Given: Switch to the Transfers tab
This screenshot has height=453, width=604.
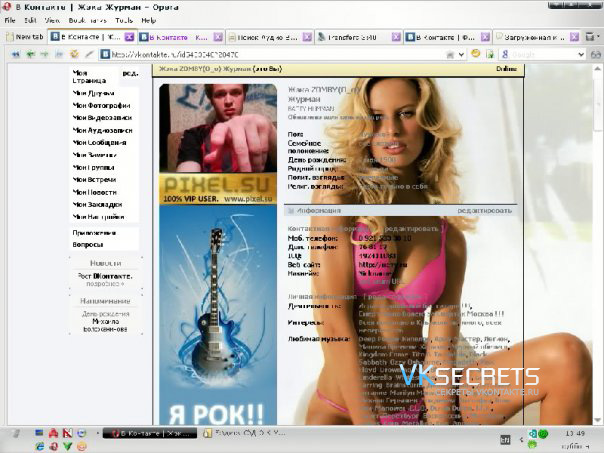Looking at the screenshot, I should coord(359,37).
